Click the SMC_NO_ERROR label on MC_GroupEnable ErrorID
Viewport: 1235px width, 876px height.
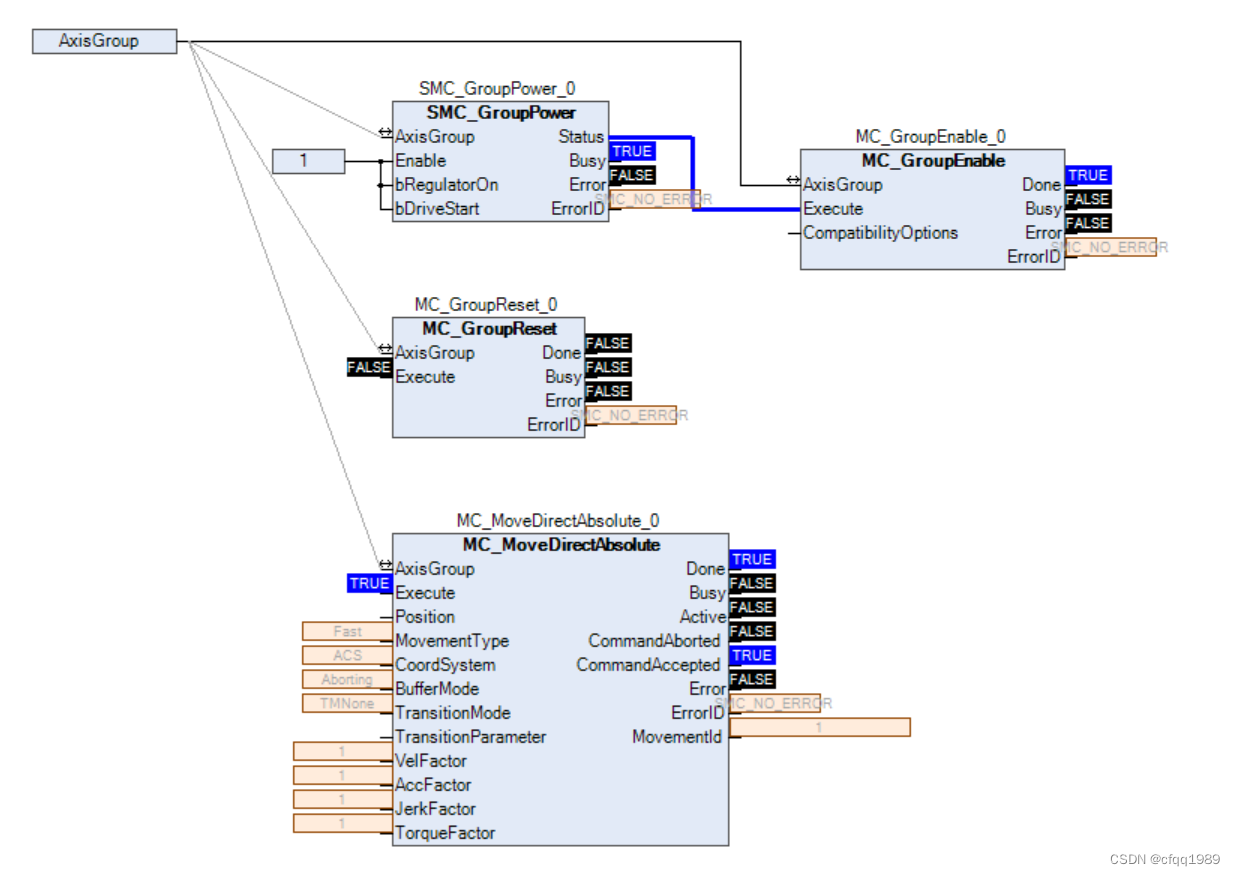pyautogui.click(x=1110, y=246)
